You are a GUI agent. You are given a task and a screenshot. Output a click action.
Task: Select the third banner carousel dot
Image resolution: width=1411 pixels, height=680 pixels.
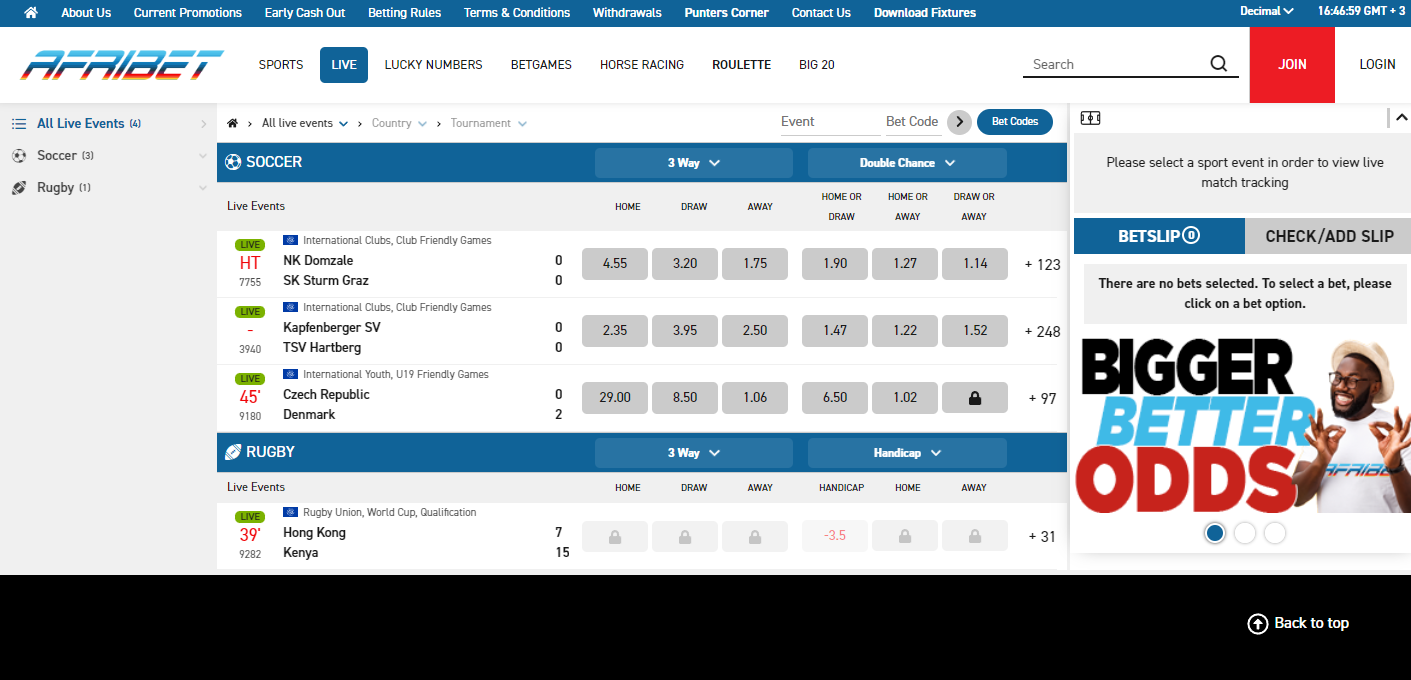(x=1274, y=533)
